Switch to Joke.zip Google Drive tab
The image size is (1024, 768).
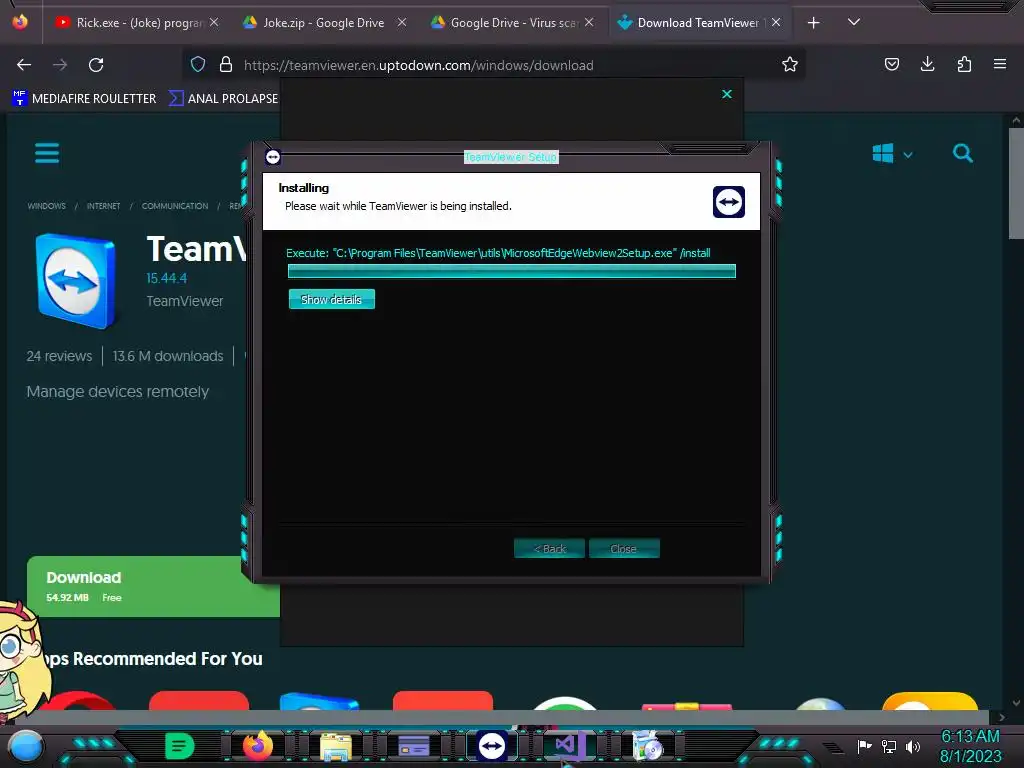coord(323,23)
